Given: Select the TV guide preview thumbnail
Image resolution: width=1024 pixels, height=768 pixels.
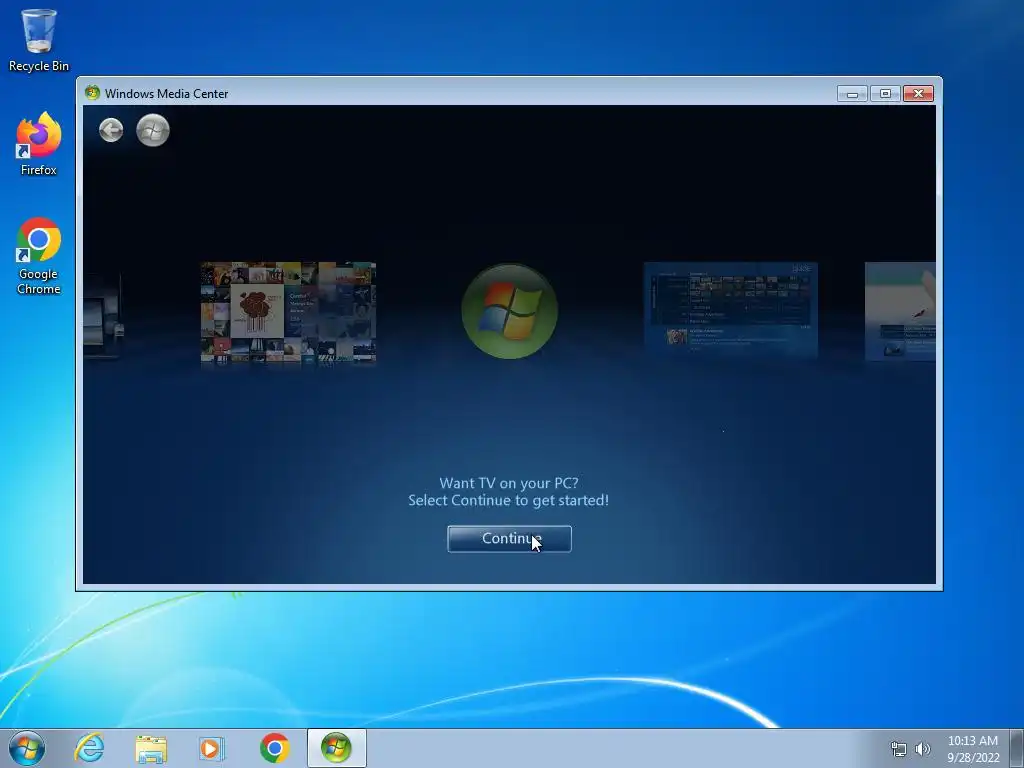Looking at the screenshot, I should 731,311.
